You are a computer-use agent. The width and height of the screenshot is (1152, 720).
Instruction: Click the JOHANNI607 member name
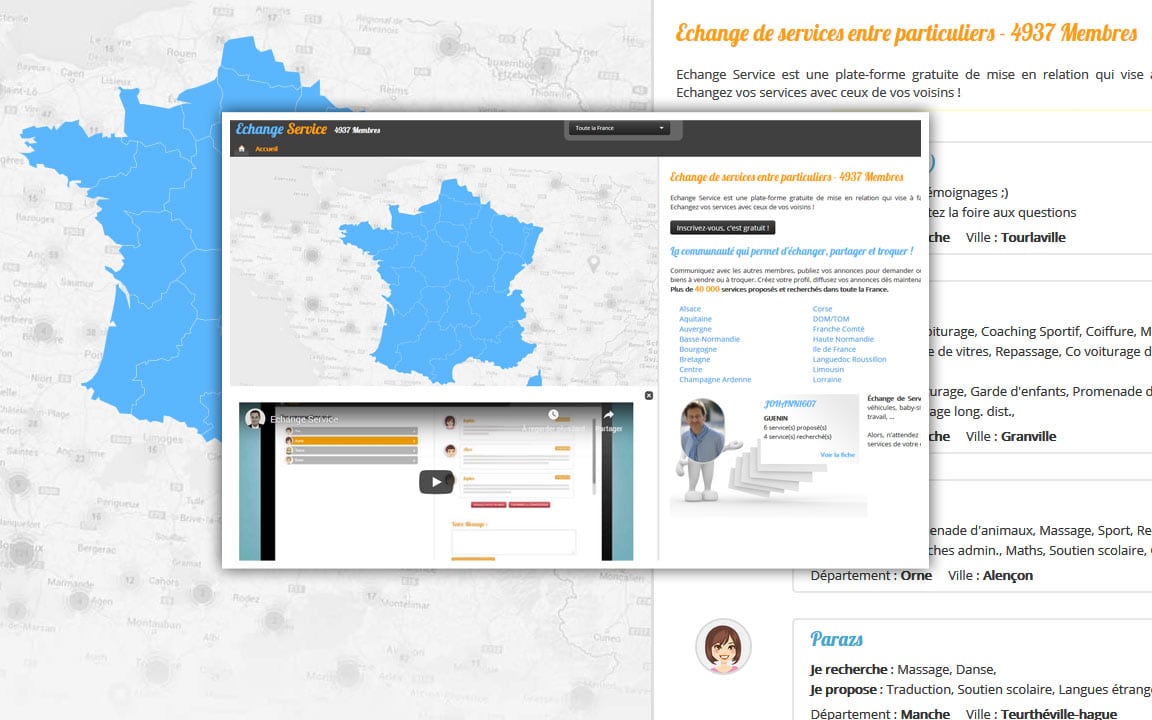click(790, 404)
